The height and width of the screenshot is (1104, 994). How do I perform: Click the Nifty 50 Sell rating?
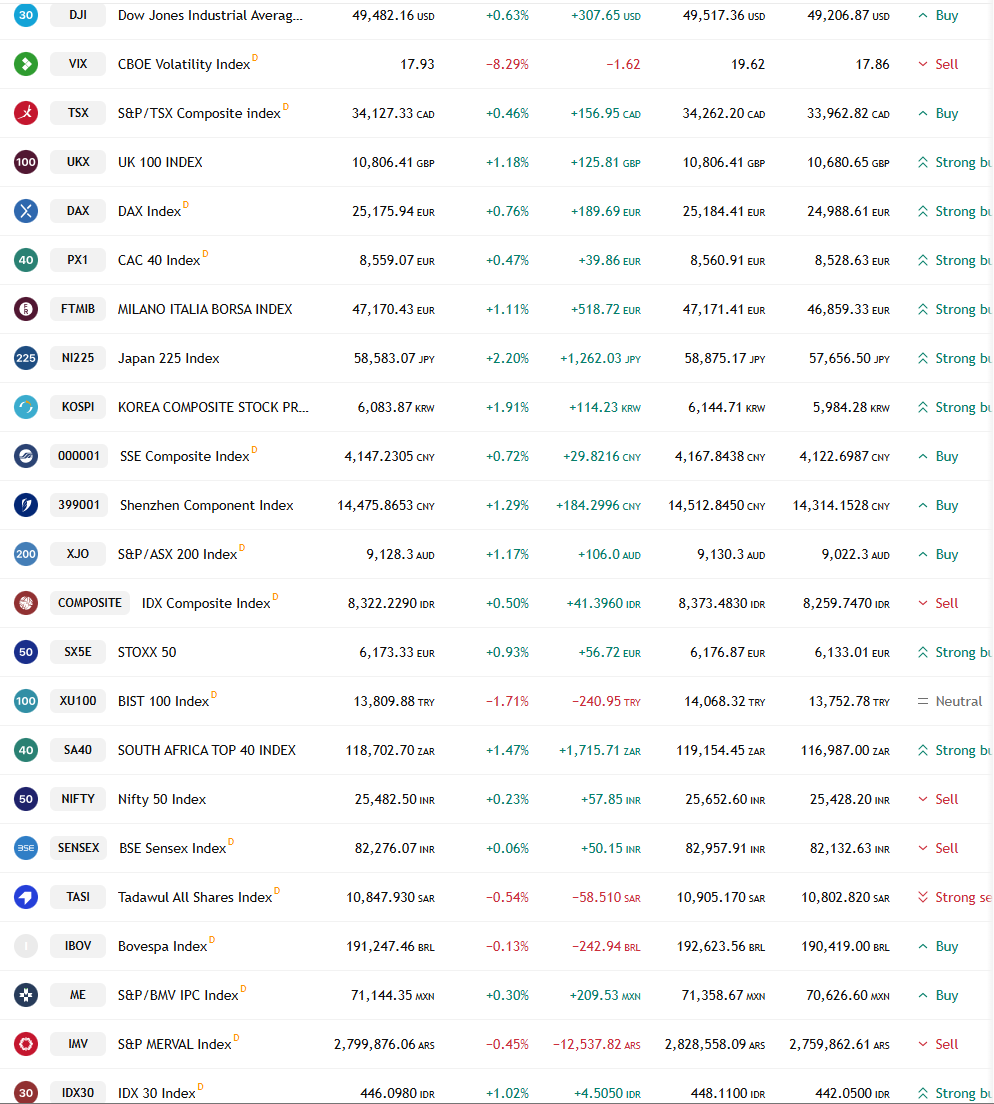pos(938,799)
